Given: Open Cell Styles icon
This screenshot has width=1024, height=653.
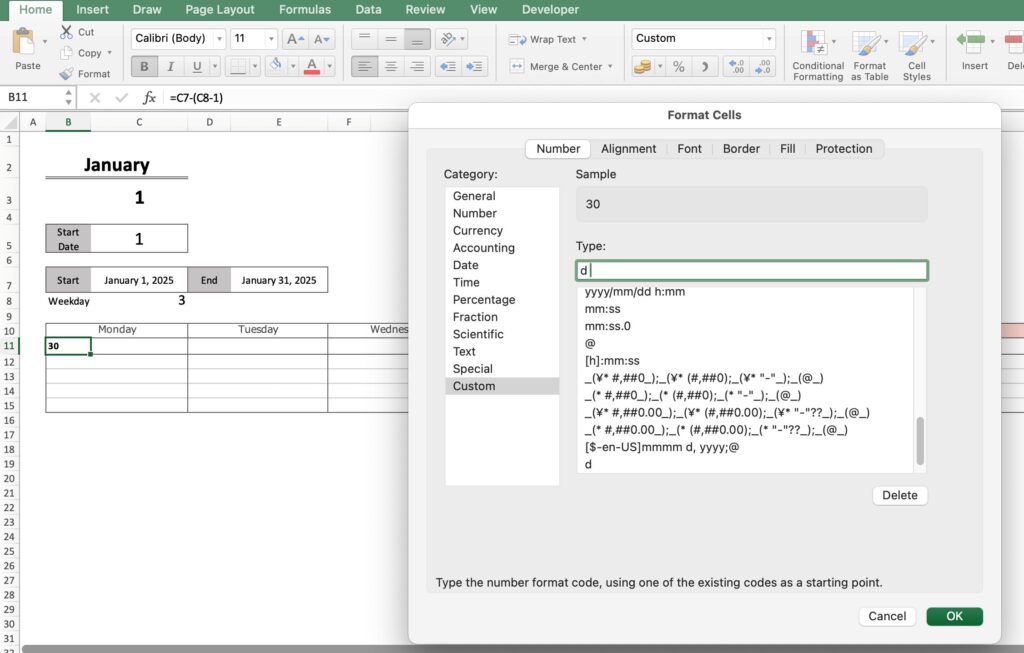Looking at the screenshot, I should 912,43.
